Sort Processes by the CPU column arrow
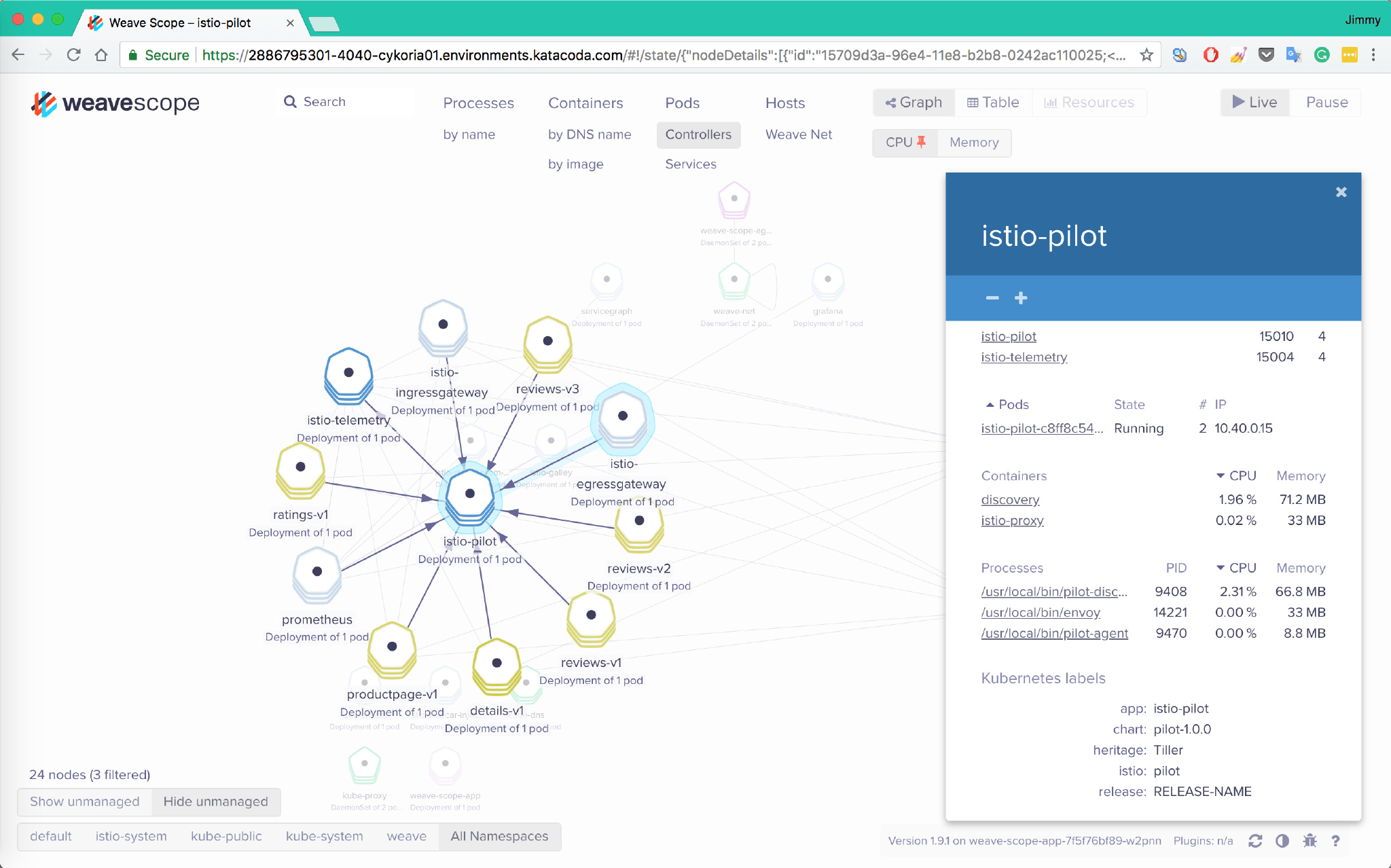The width and height of the screenshot is (1391, 868). click(x=1221, y=568)
